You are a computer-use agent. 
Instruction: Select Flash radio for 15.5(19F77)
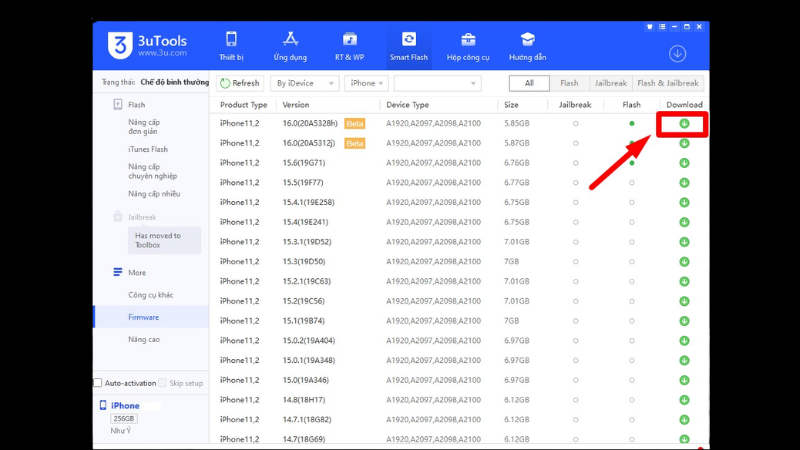tap(632, 183)
